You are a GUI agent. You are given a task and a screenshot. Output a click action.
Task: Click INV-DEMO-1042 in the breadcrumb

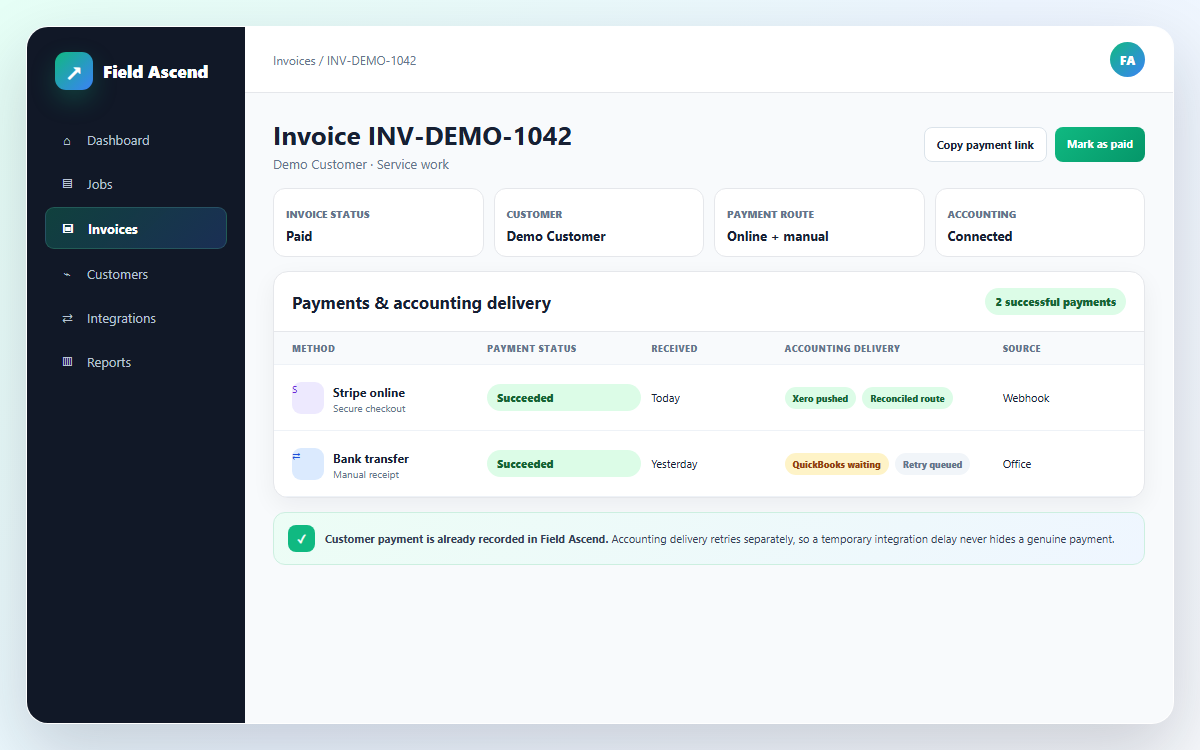pos(372,61)
